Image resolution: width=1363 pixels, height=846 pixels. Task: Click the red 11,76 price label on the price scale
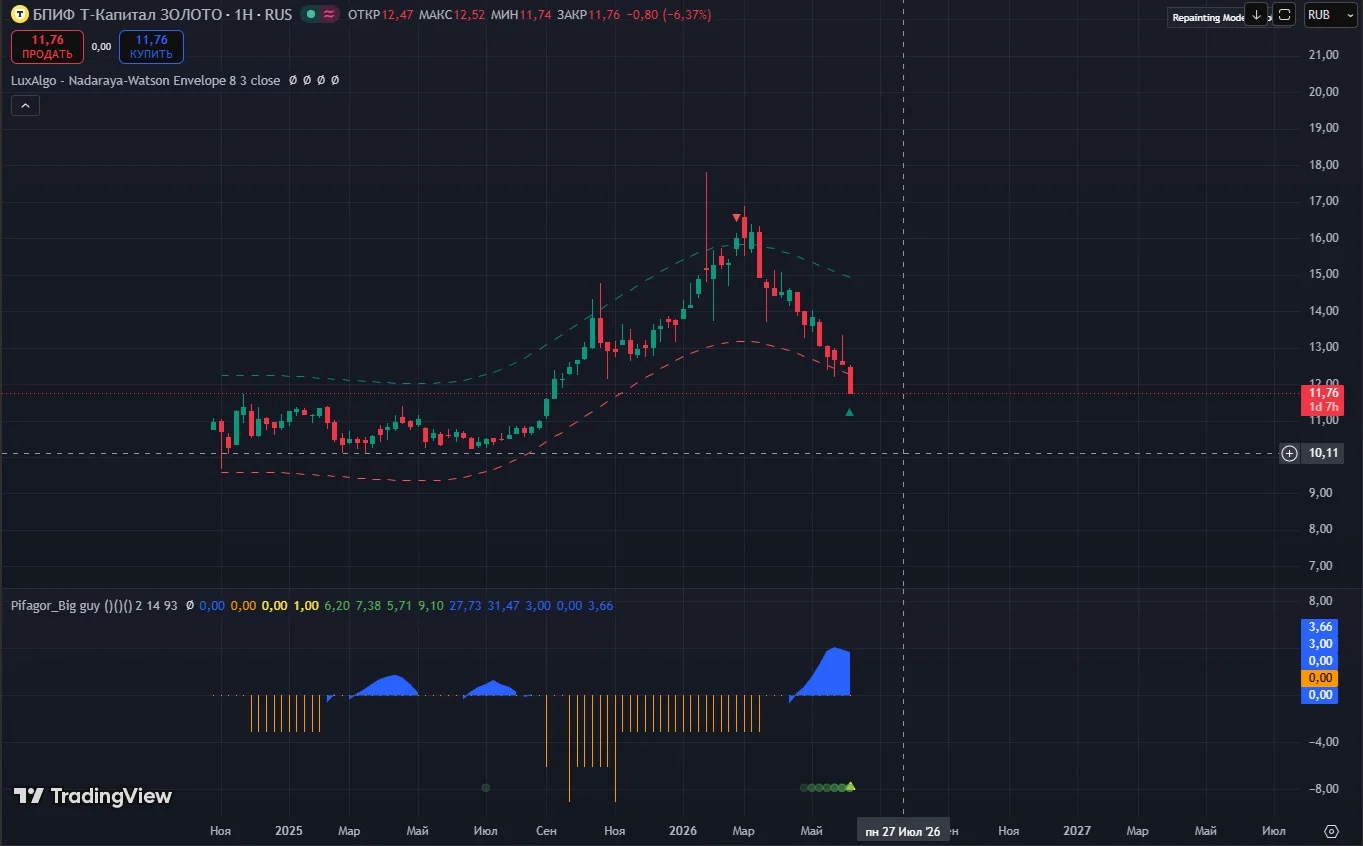(1320, 400)
